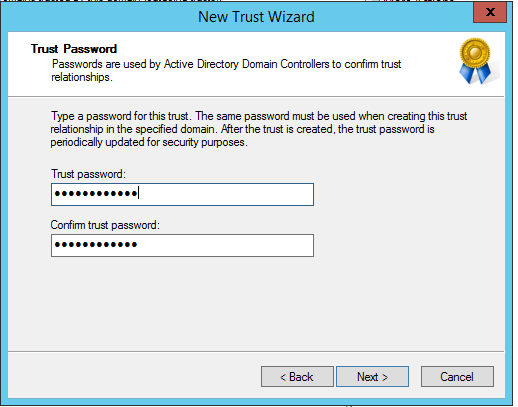Click the masked dots in Trust password box
Screen dimensions: 518x407
click(x=96, y=193)
